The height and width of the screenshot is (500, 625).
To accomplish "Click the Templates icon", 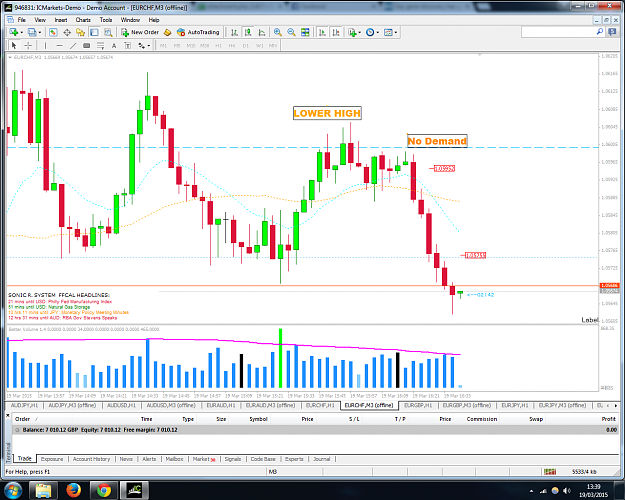I will pos(388,32).
